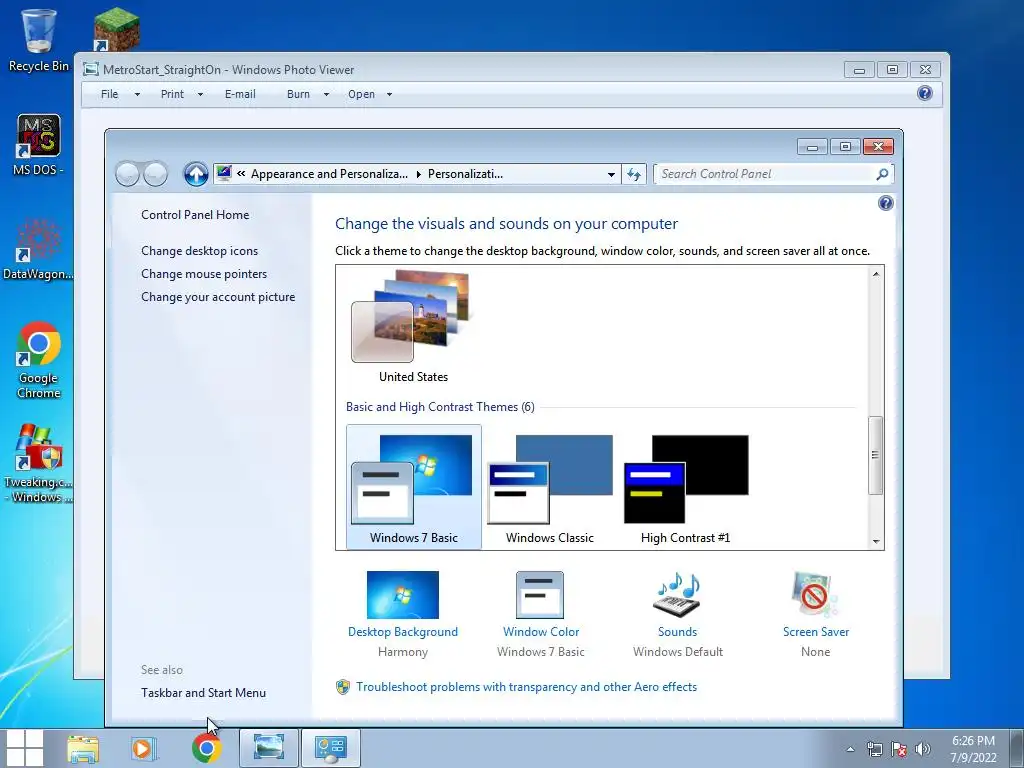Click the volume speaker tray icon
Screen dimensions: 1024x768
tap(923, 749)
